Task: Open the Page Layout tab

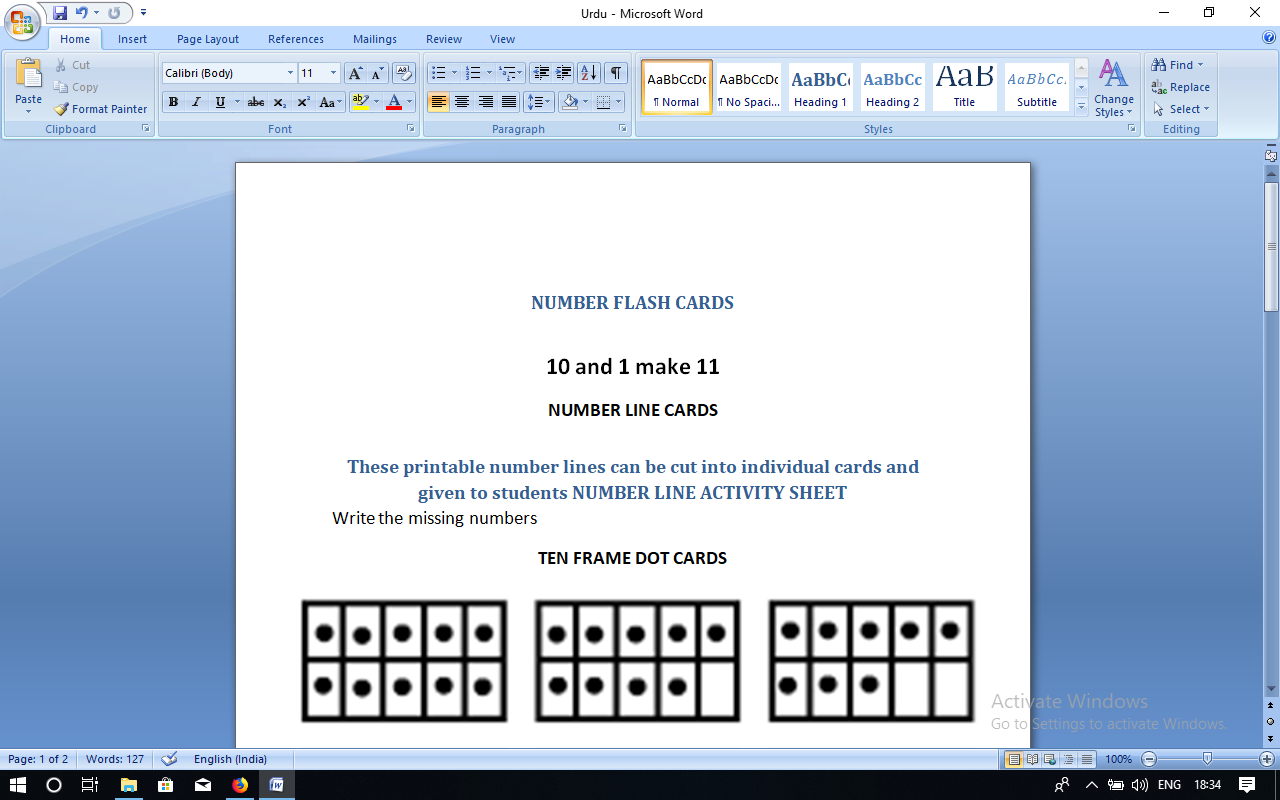Action: pyautogui.click(x=208, y=39)
